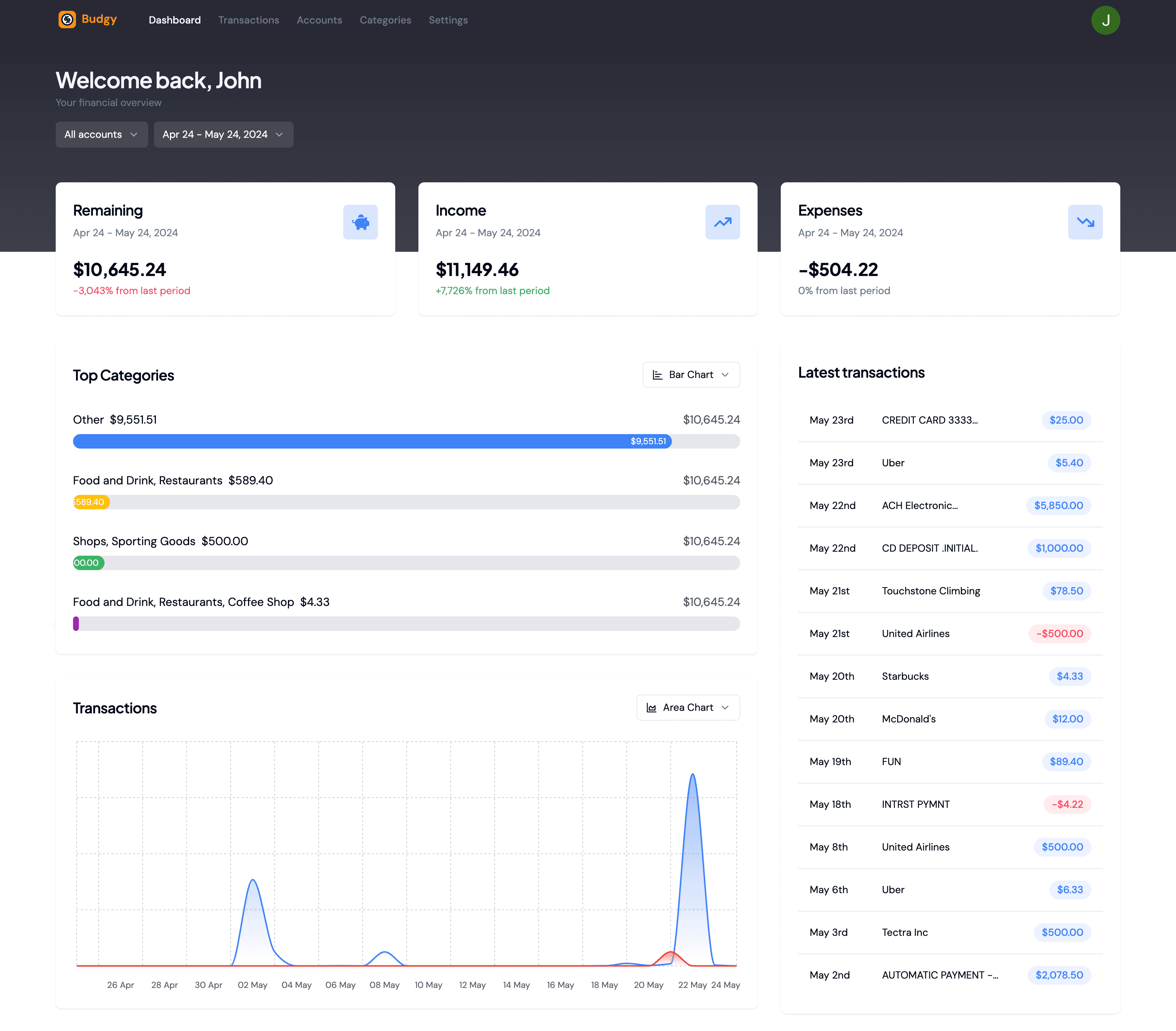Image resolution: width=1176 pixels, height=1031 pixels.
Task: Click the purple Coffee Shop category bar
Action: (x=76, y=624)
